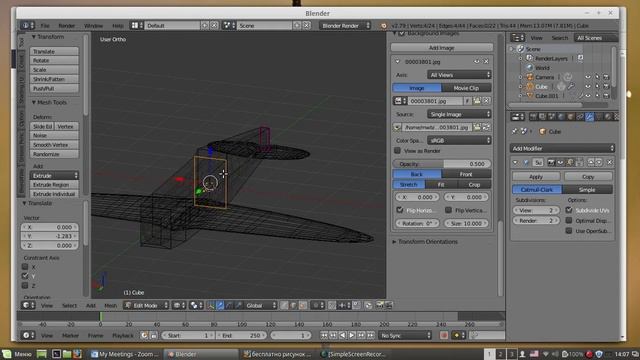This screenshot has width=640, height=360.
Task: Click the Apply modifier button
Action: click(536, 176)
